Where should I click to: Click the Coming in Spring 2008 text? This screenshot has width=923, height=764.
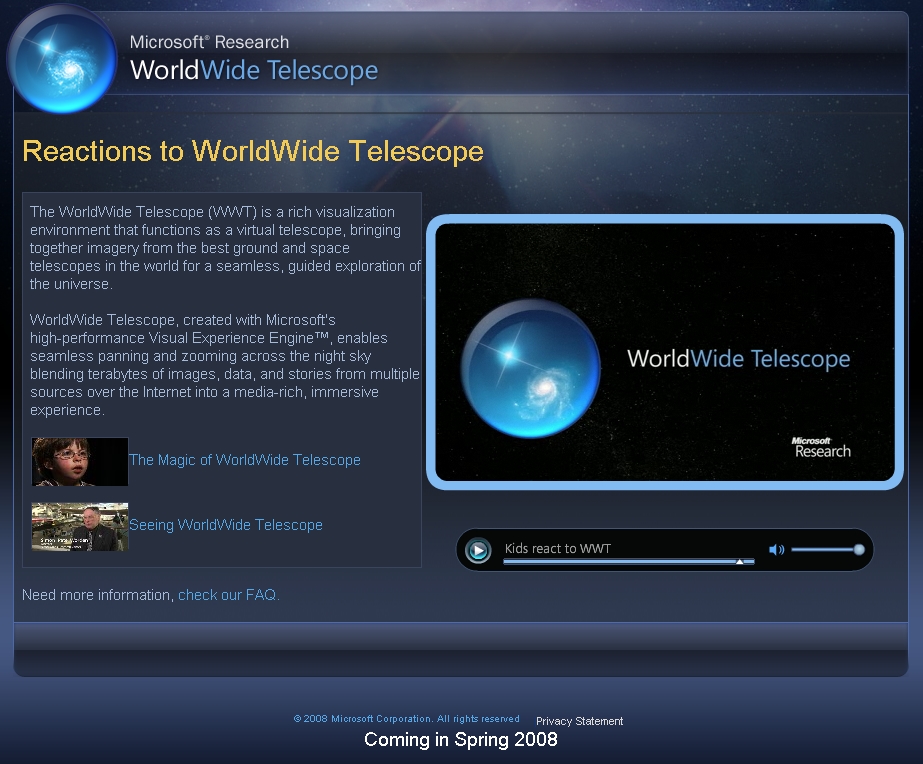[461, 739]
